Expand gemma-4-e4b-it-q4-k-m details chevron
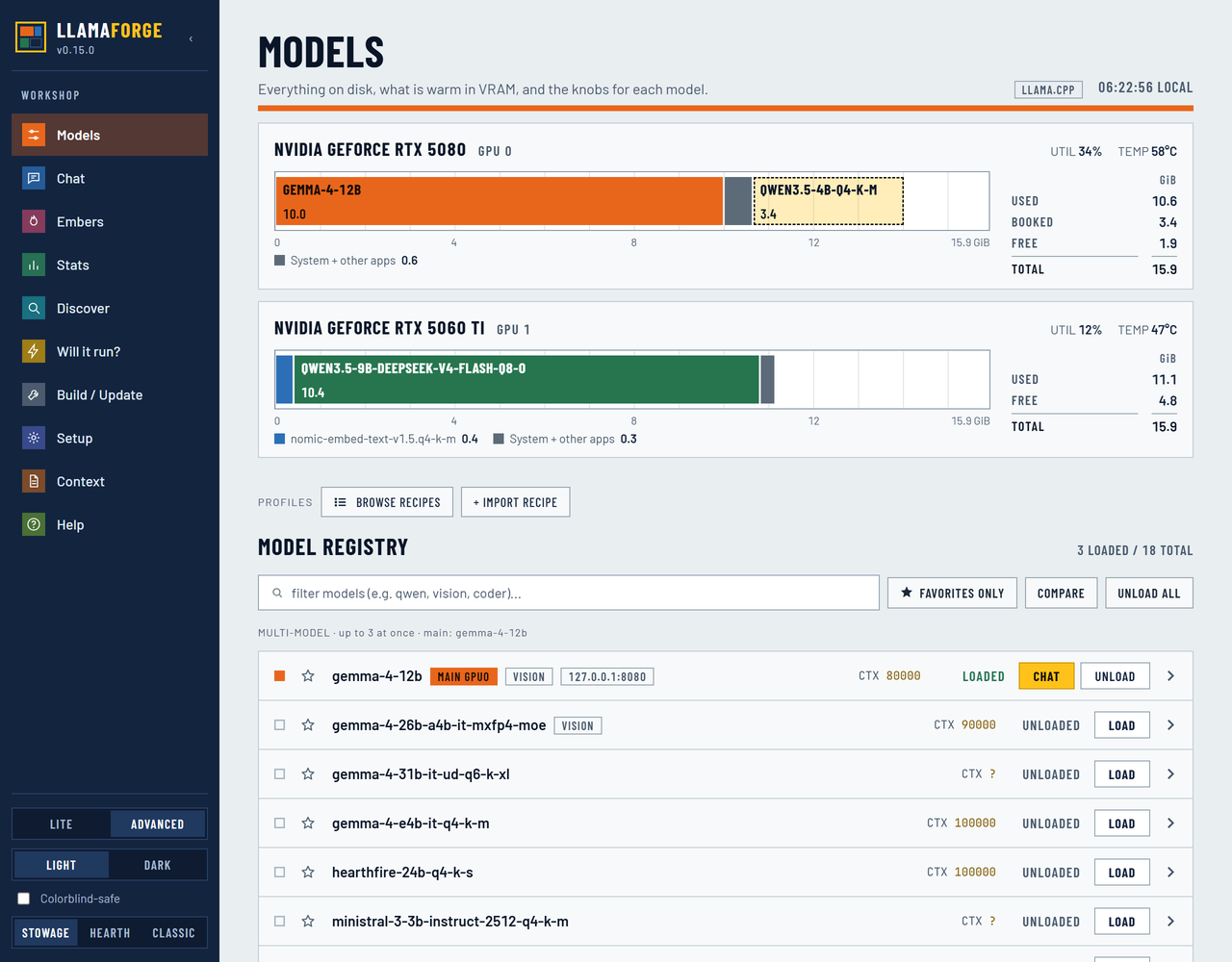 (1170, 823)
